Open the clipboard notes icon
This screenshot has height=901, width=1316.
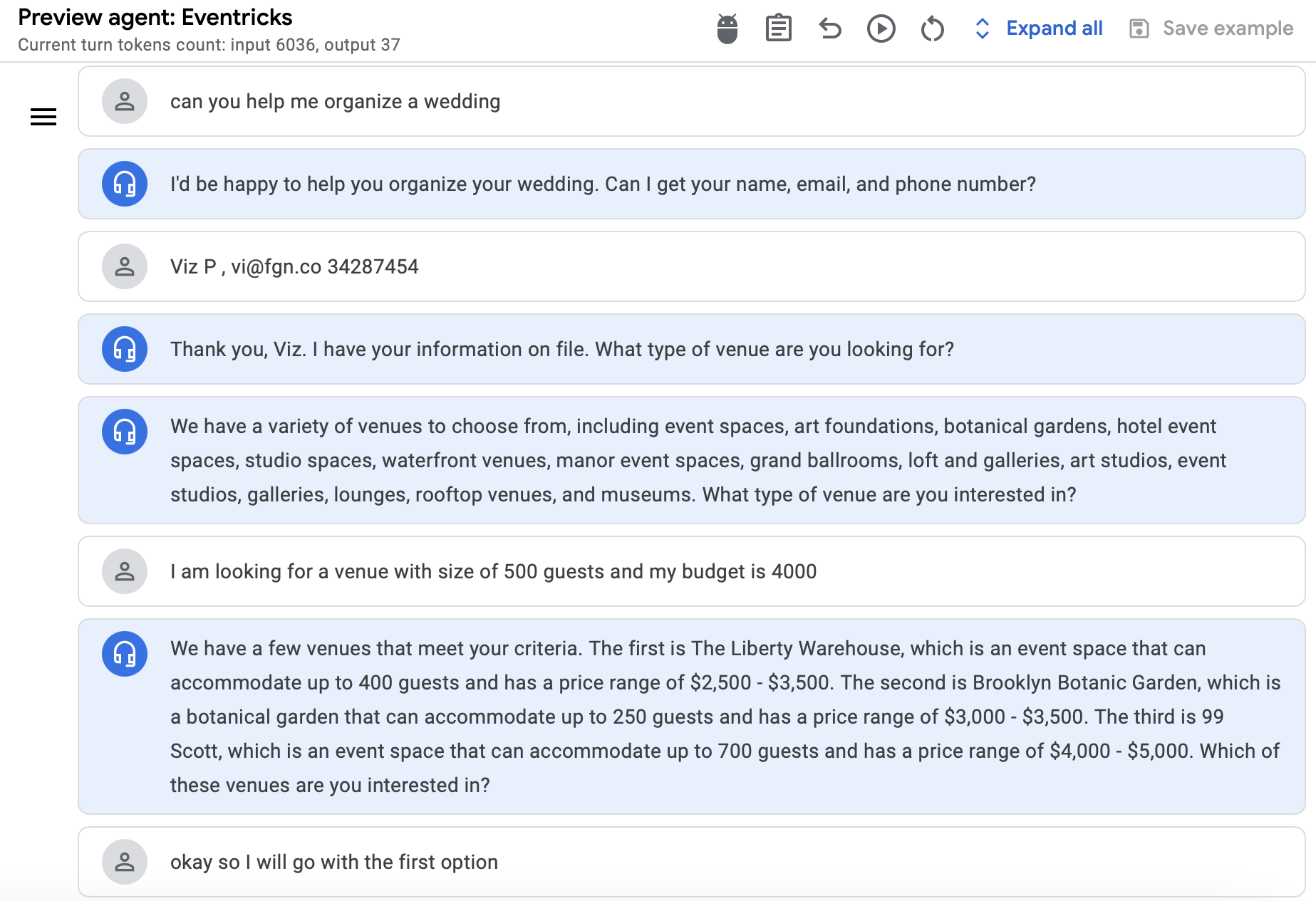pyautogui.click(x=778, y=28)
